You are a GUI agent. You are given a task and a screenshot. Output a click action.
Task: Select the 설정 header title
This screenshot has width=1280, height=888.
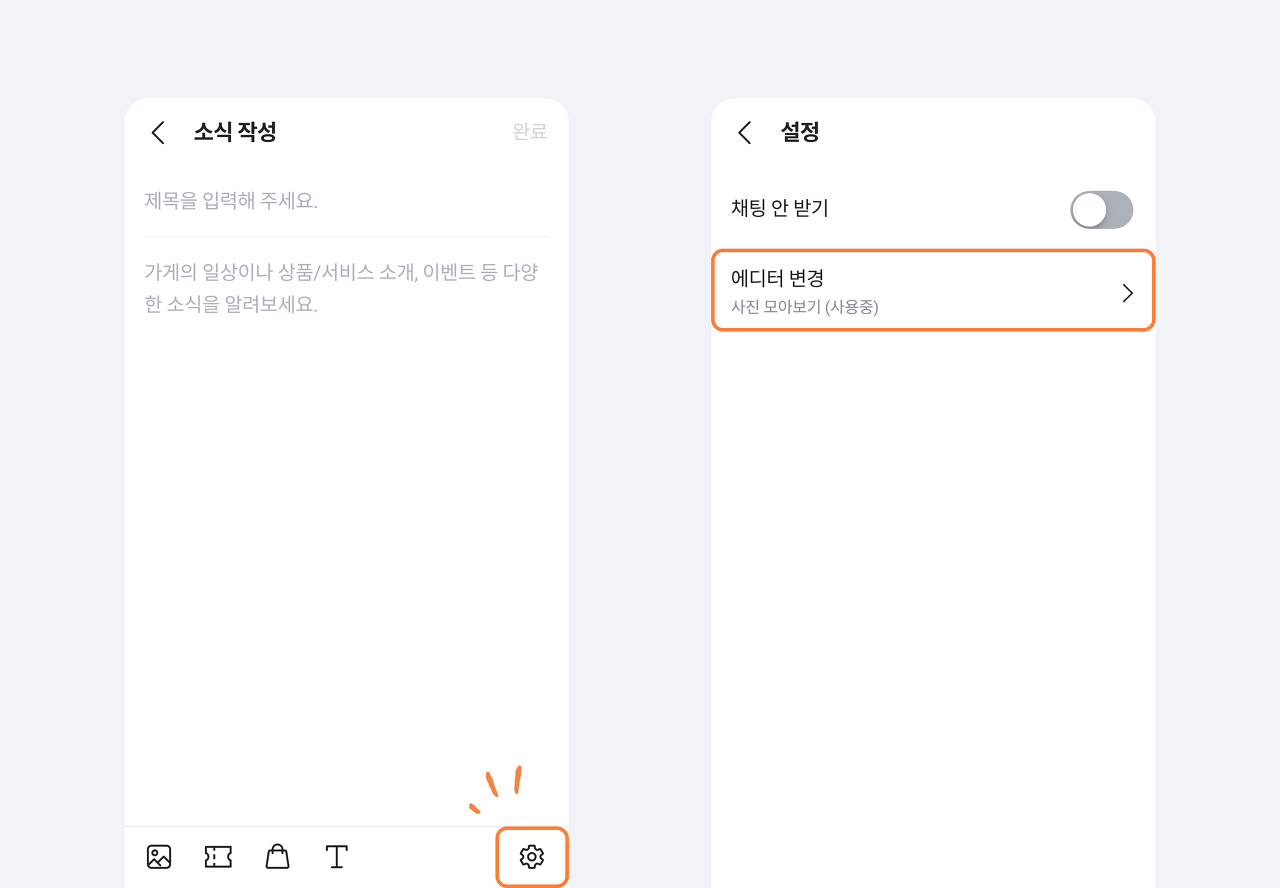[x=800, y=132]
